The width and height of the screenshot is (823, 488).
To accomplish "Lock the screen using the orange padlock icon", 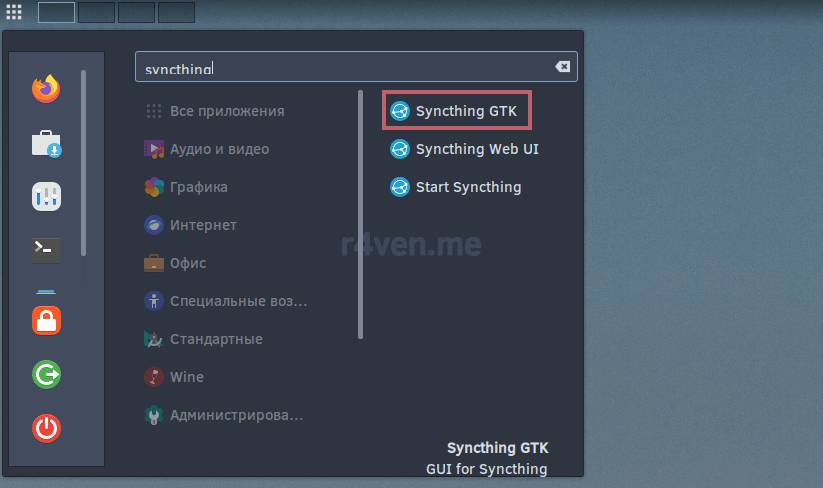I will tap(46, 320).
